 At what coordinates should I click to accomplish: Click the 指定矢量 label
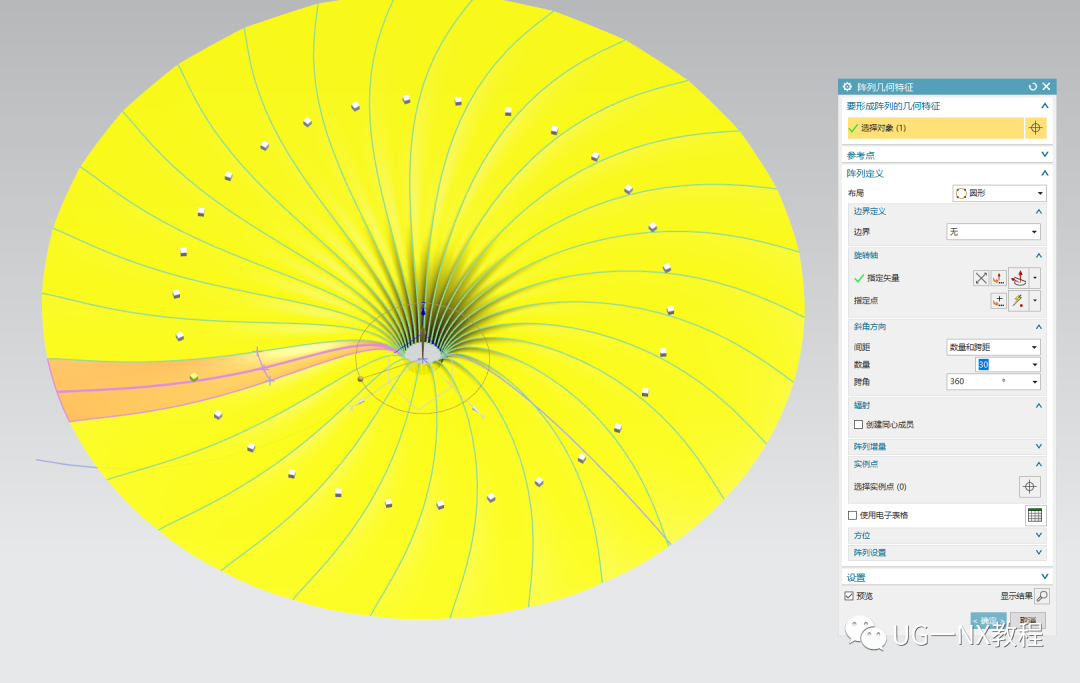pos(883,278)
